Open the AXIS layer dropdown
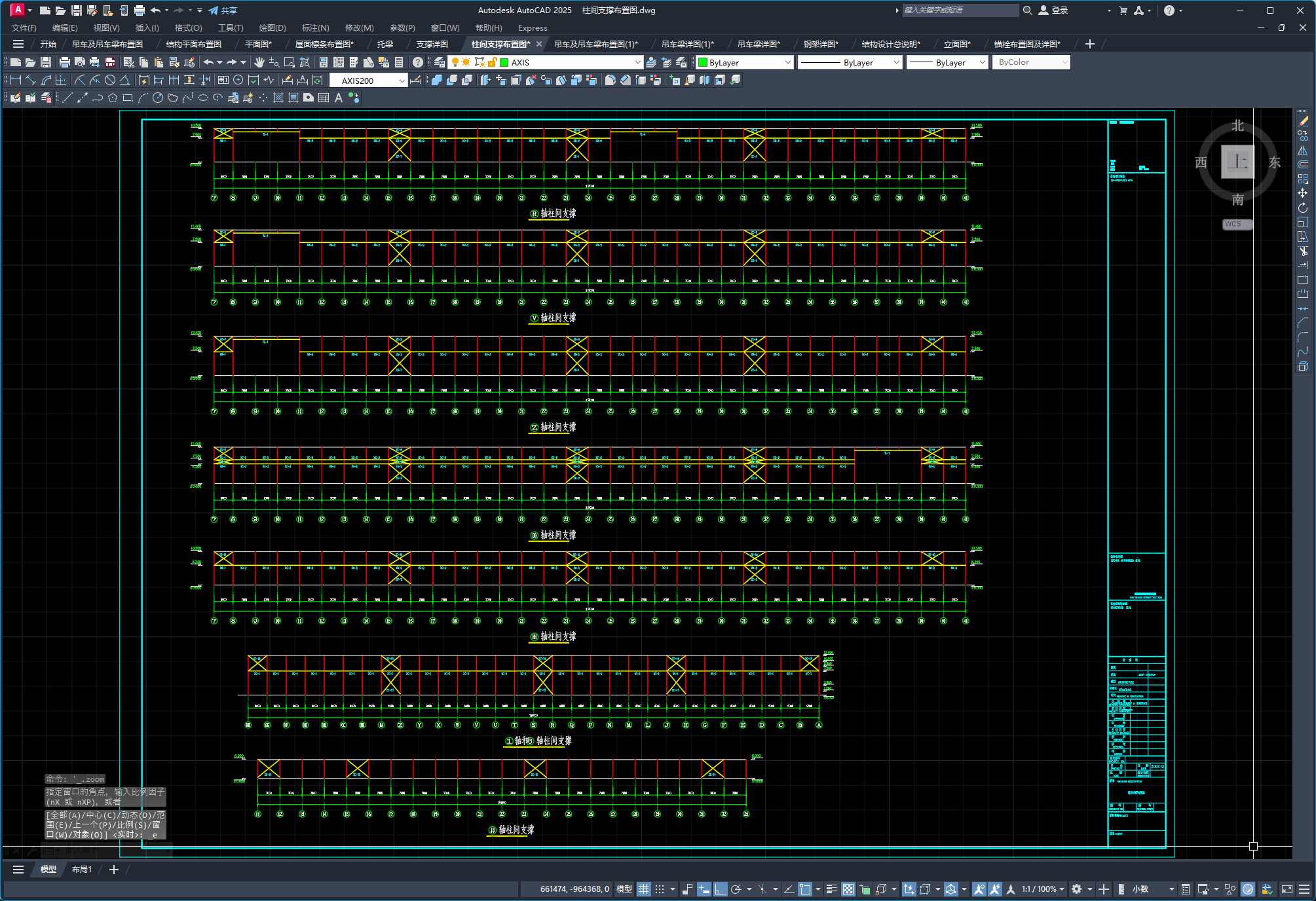 click(x=637, y=62)
